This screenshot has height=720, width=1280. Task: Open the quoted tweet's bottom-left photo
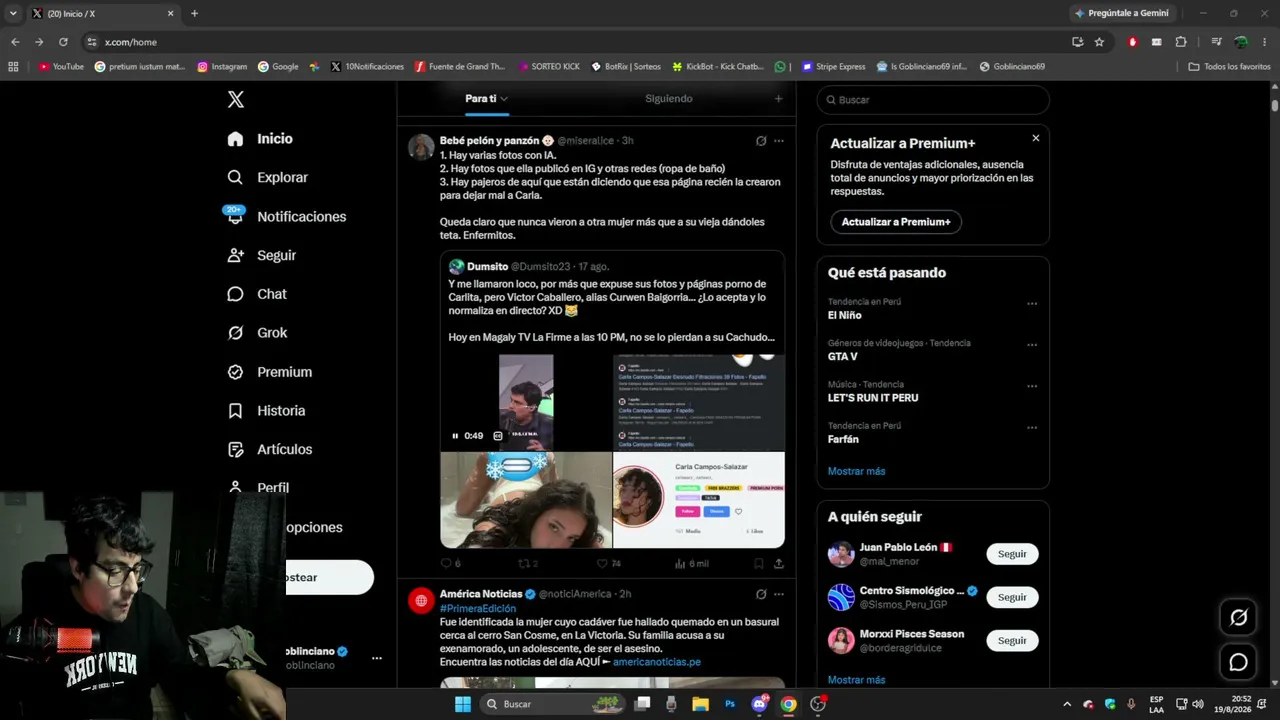tap(526, 500)
